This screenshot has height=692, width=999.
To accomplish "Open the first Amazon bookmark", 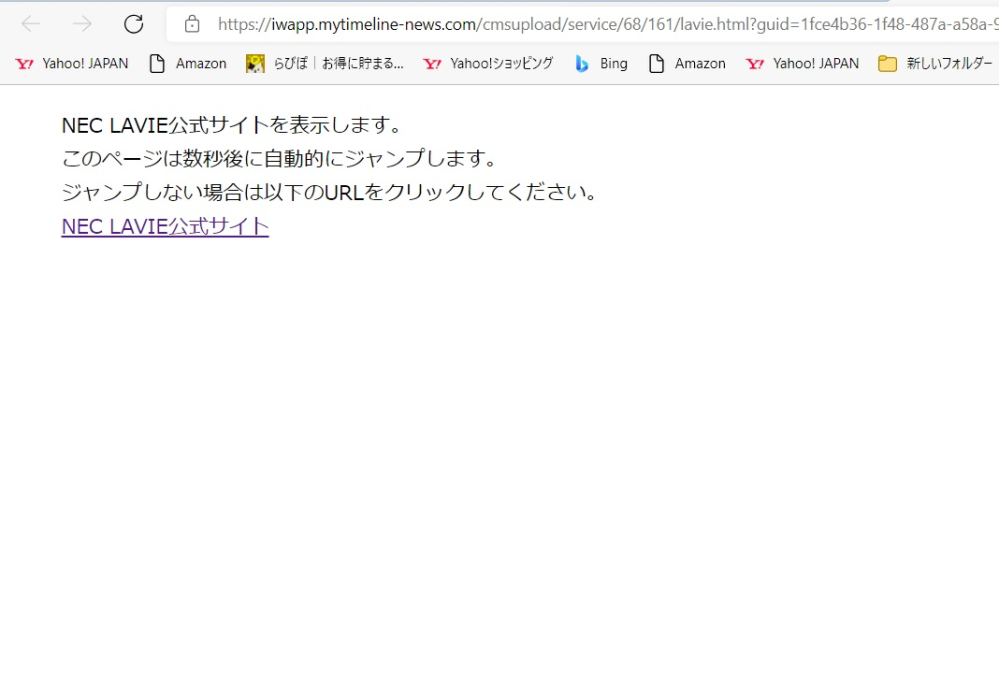I will (x=188, y=63).
